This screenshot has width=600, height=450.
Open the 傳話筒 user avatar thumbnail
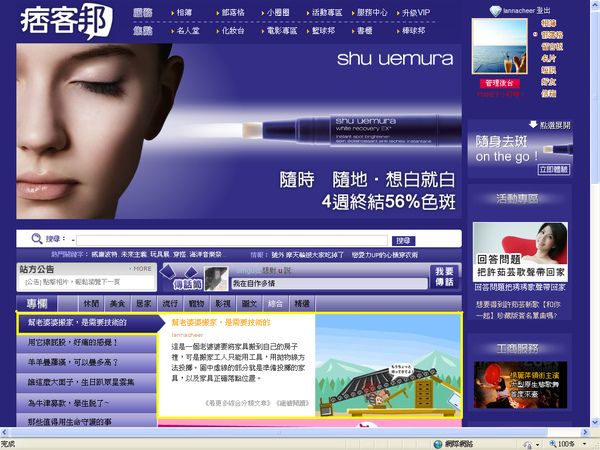pos(216,278)
